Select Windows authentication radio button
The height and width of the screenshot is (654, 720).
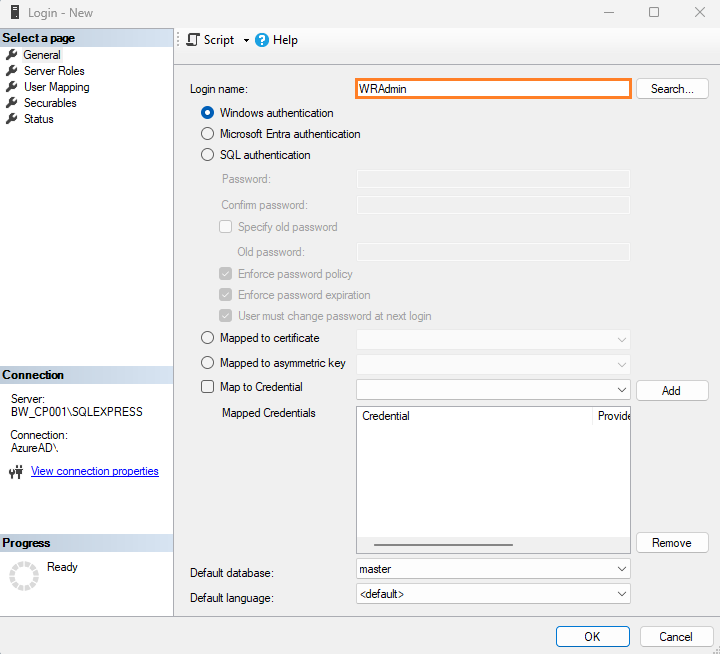(208, 113)
